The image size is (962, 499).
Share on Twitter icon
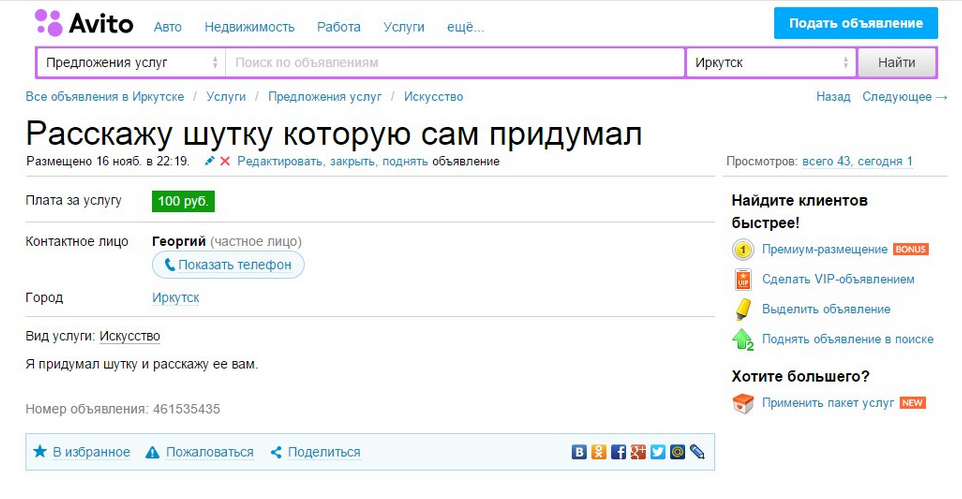(657, 452)
